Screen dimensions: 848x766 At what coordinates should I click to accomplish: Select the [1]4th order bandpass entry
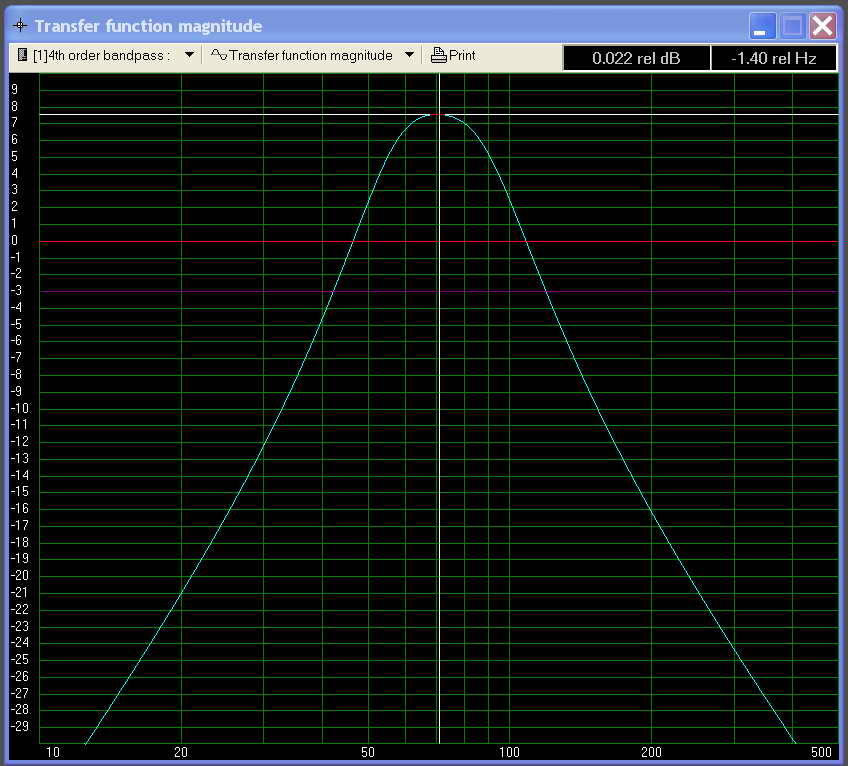click(x=101, y=55)
